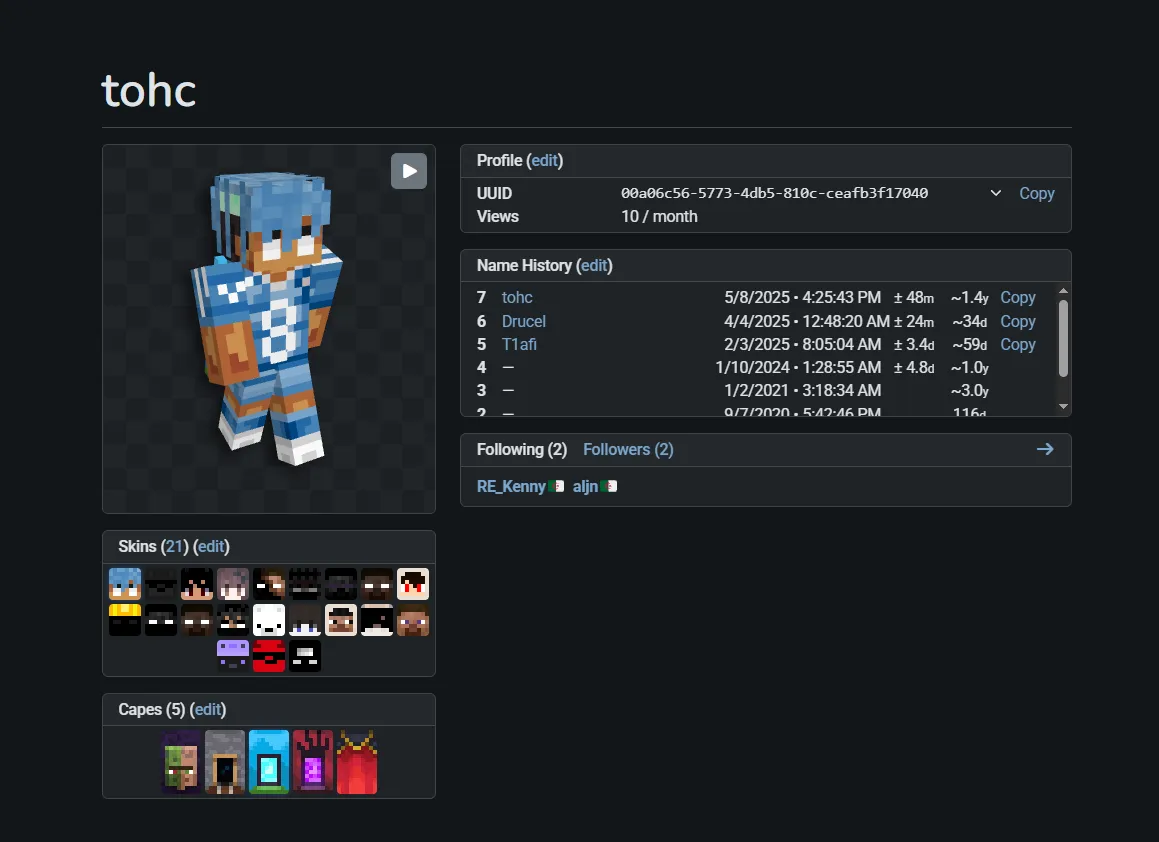Choose the white ghost skin head
The image size is (1159, 842).
pos(269,620)
